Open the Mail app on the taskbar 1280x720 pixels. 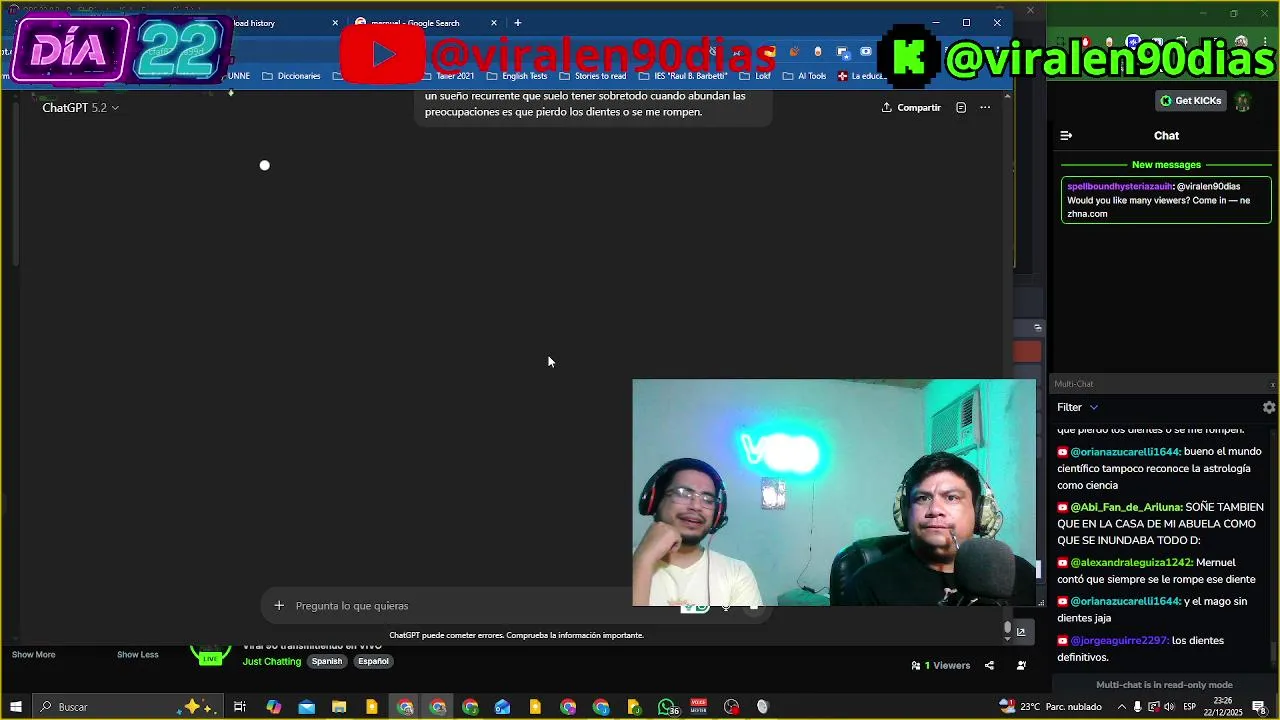click(306, 707)
